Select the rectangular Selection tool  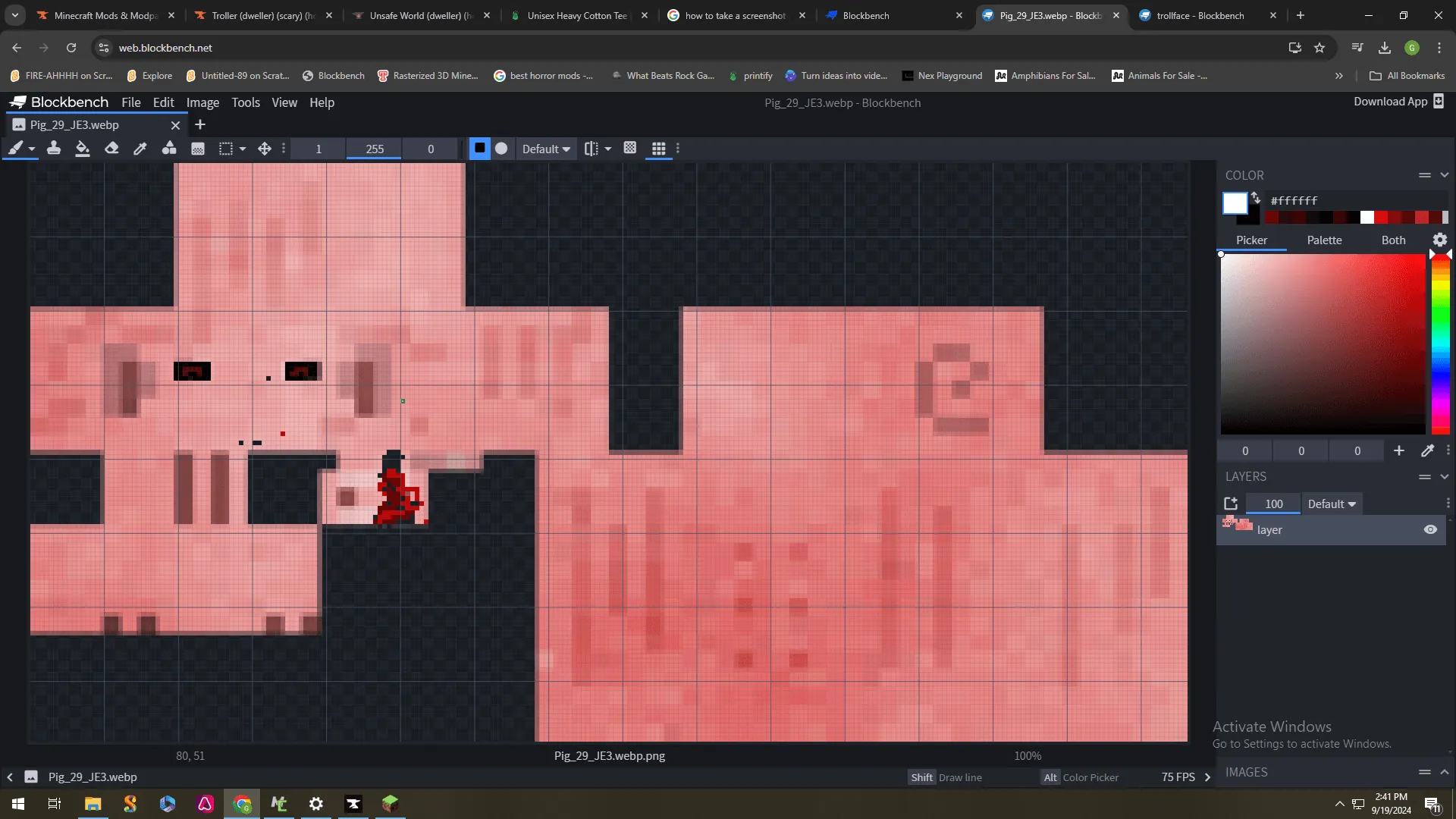(226, 149)
